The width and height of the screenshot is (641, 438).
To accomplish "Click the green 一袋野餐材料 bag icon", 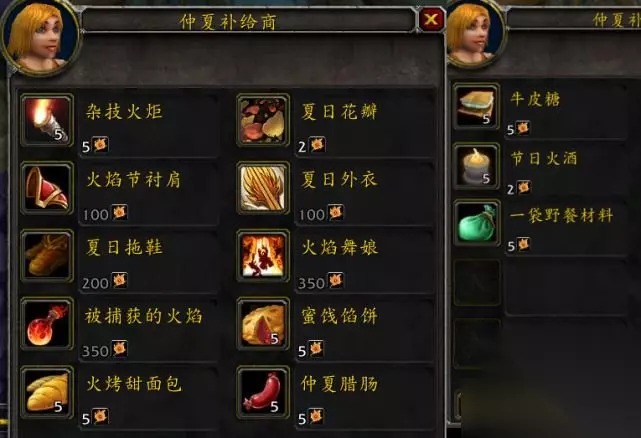I will (476, 223).
